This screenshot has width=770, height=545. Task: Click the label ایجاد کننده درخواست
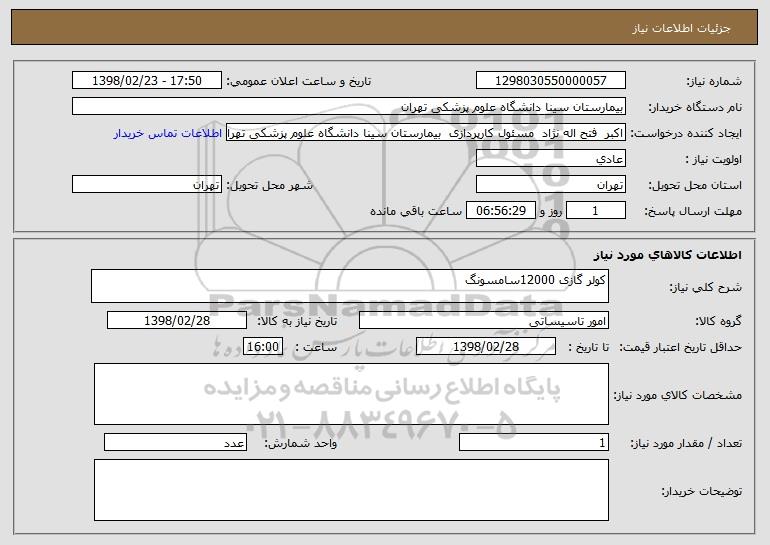click(x=686, y=134)
